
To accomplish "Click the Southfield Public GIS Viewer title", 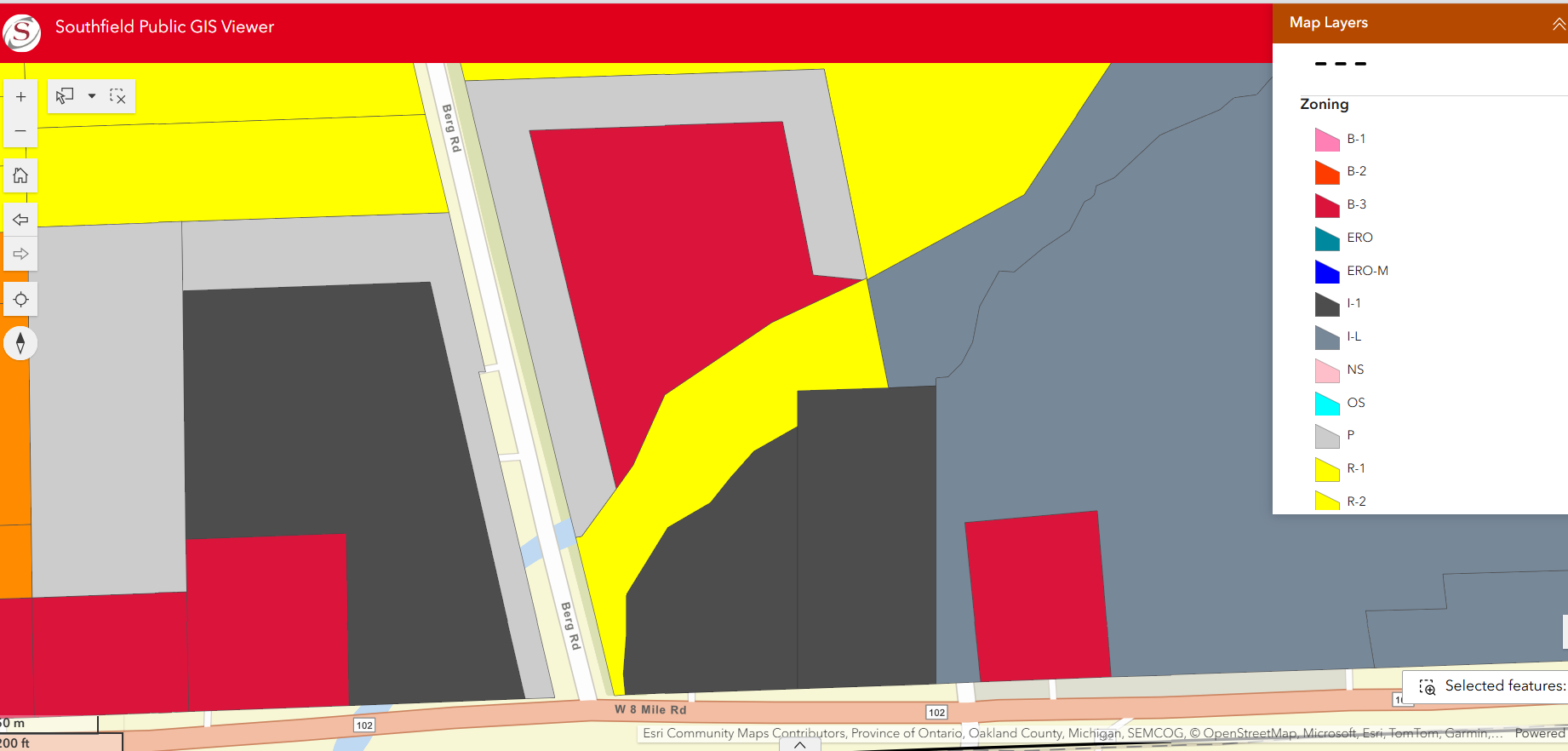I will (164, 27).
